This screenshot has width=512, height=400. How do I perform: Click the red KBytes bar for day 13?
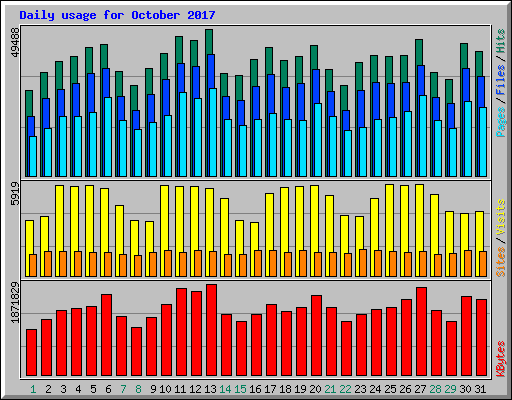[x=211, y=330]
